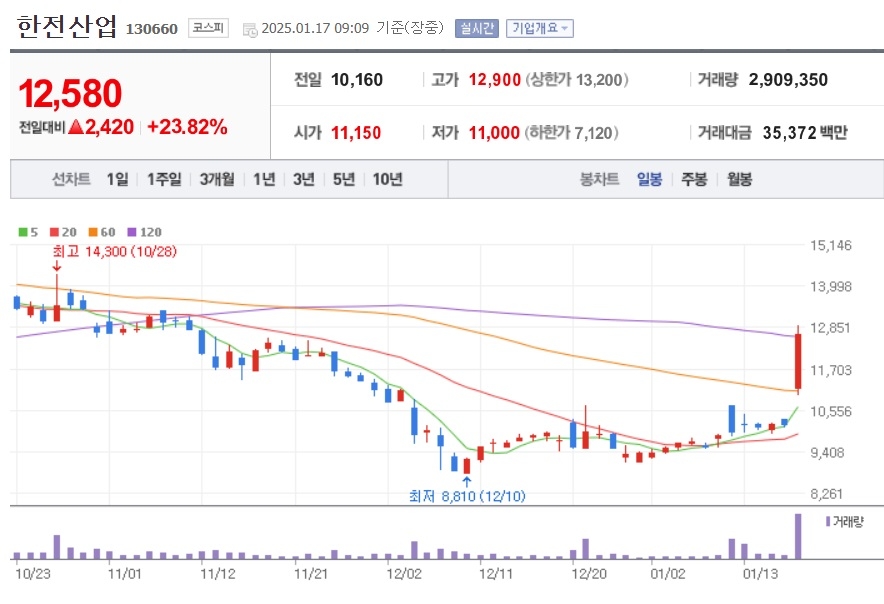Click the 12,851 price axis label
The width and height of the screenshot is (884, 604).
click(830, 328)
